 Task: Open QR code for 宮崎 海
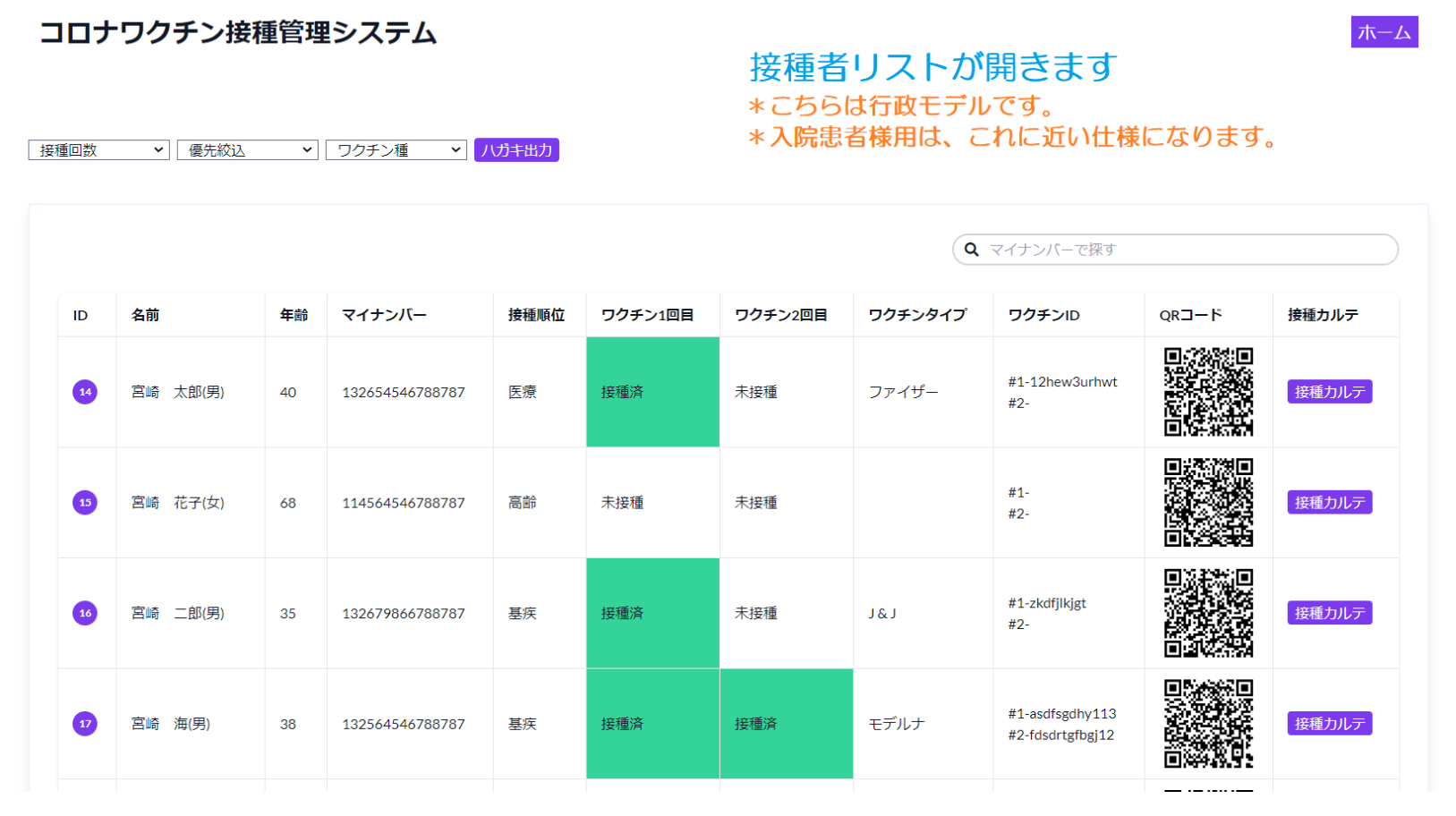1208,724
